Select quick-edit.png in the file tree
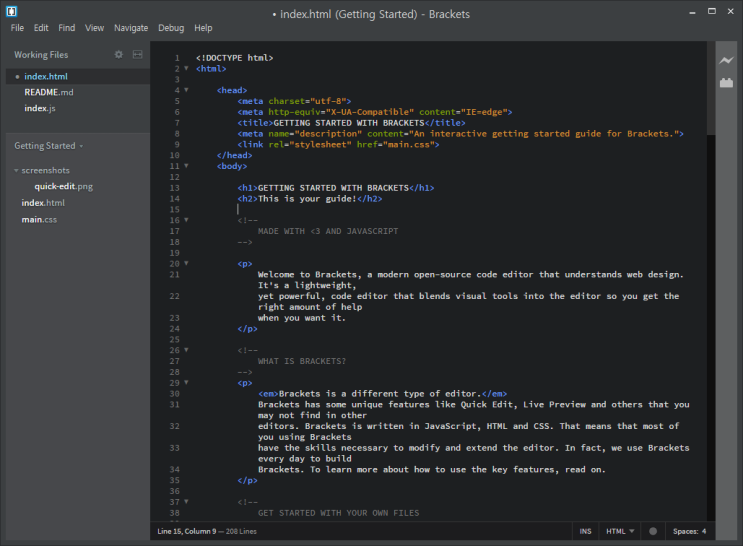This screenshot has width=743, height=546. click(63, 186)
